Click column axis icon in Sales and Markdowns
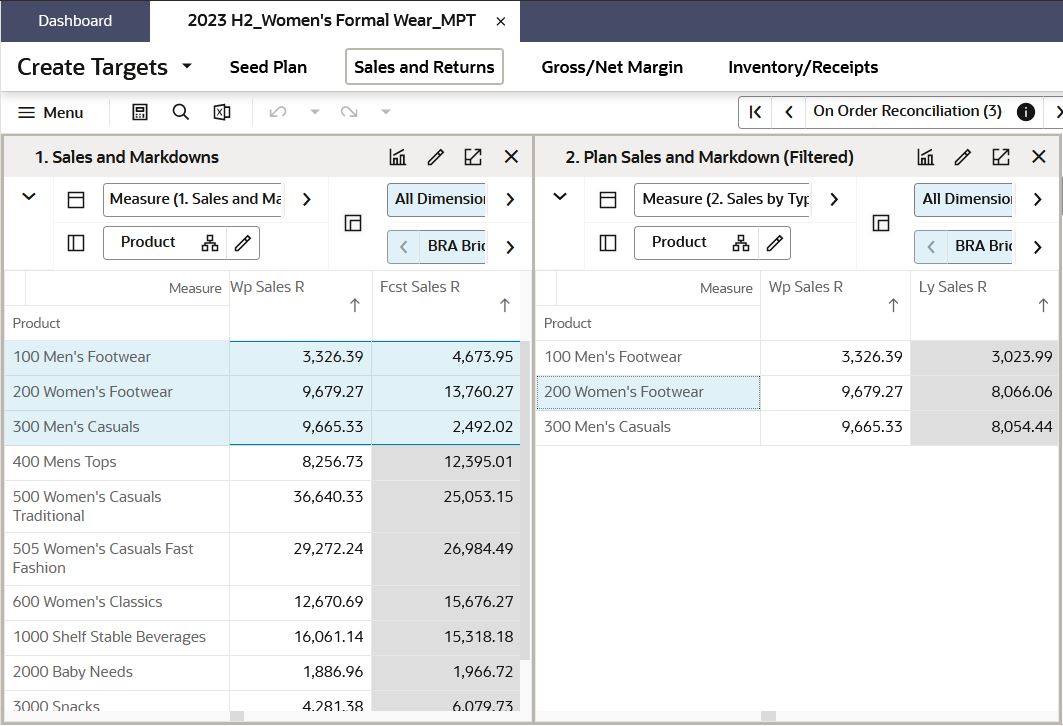 [76, 199]
